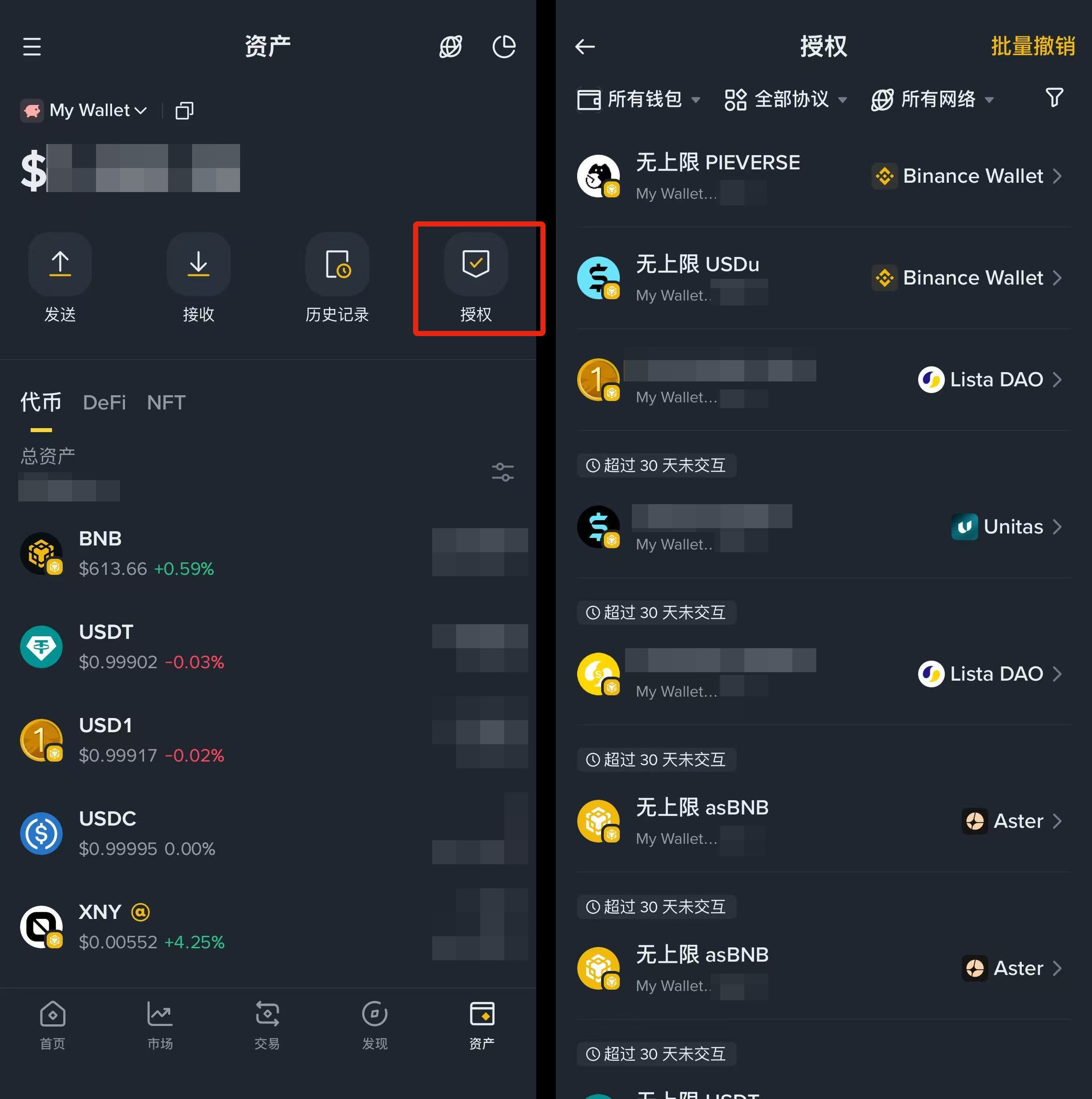Click the funnel filter icon on approvals page
Image resolution: width=1092 pixels, height=1099 pixels.
pyautogui.click(x=1055, y=98)
